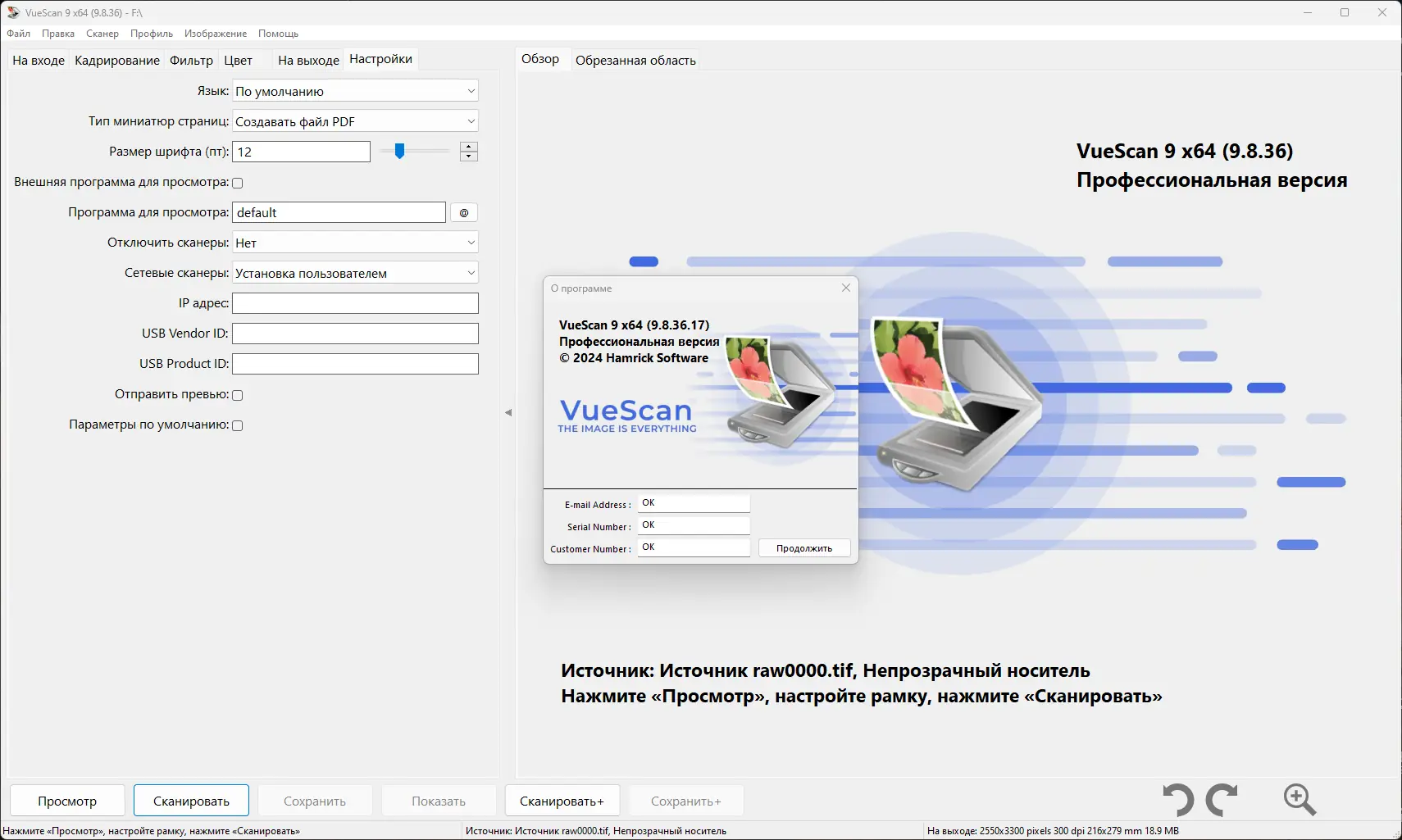The image size is (1402, 840).
Task: Open the Правка menu
Action: pos(58,34)
